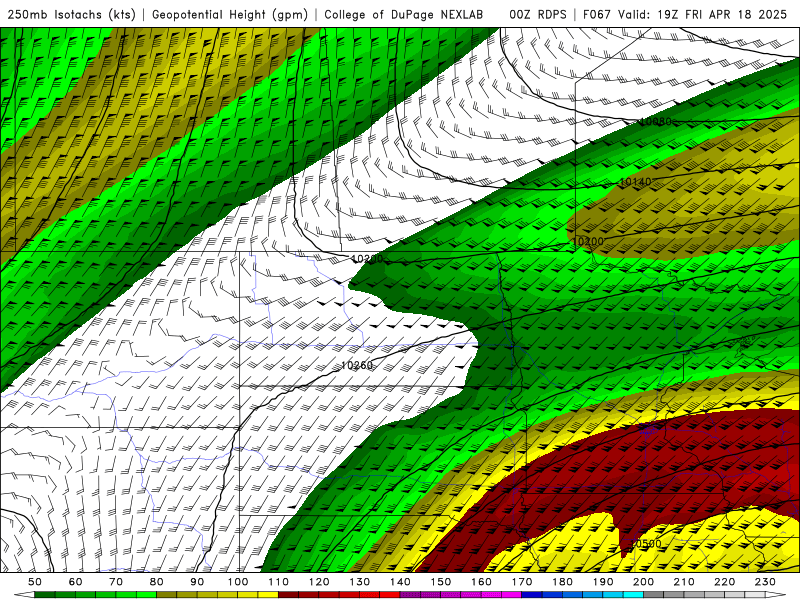Click the 150 value on the color scale
Screen dimensions: 800x600
[441, 582]
